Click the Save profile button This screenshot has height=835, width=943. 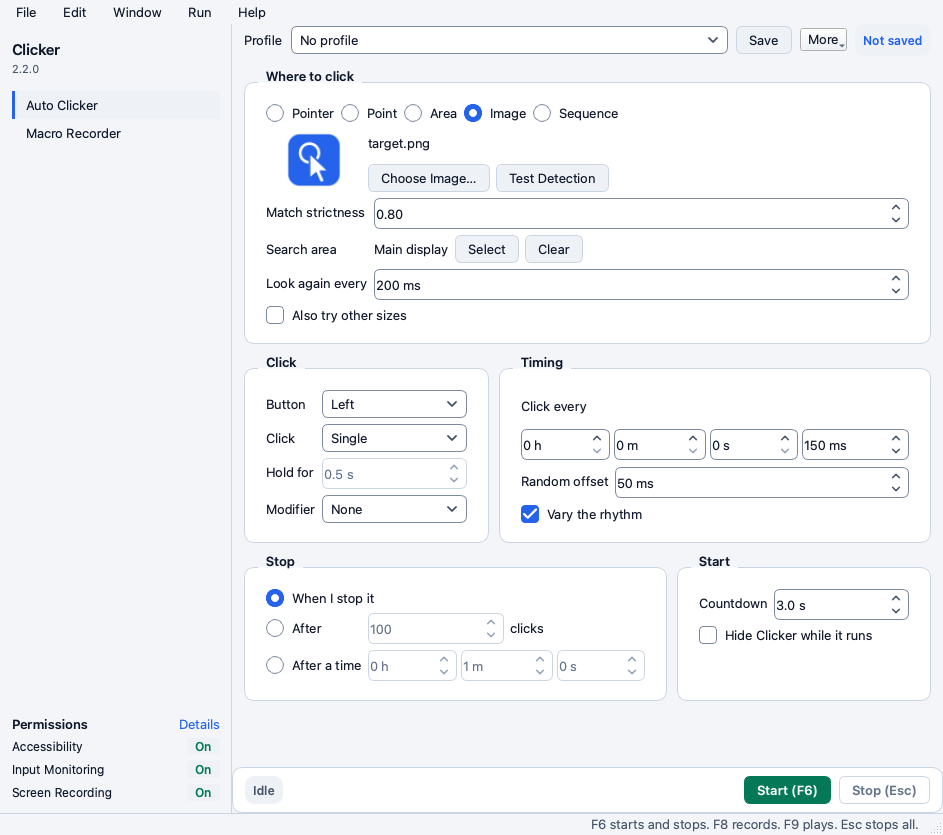764,40
